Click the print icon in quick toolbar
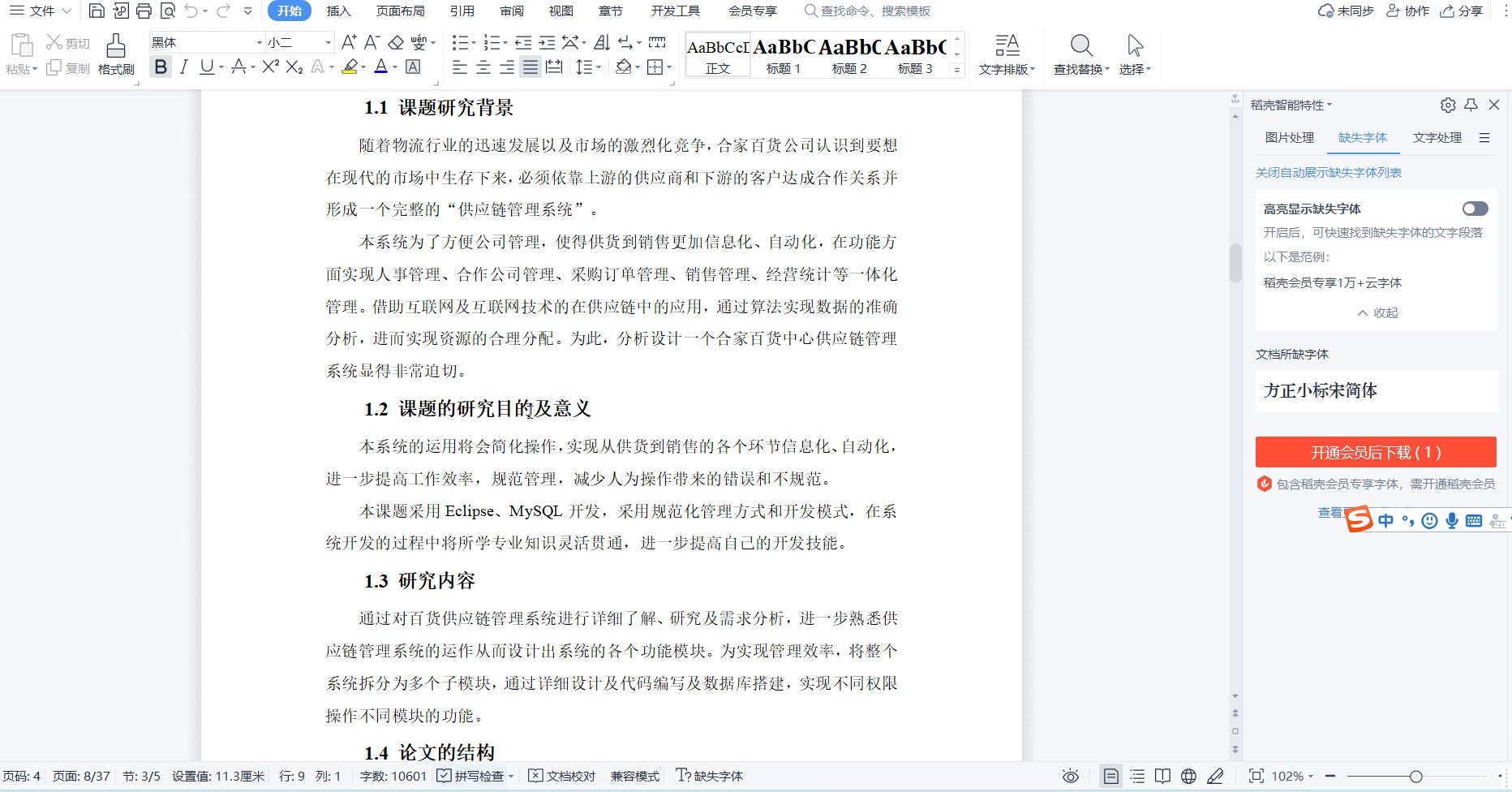 (144, 11)
